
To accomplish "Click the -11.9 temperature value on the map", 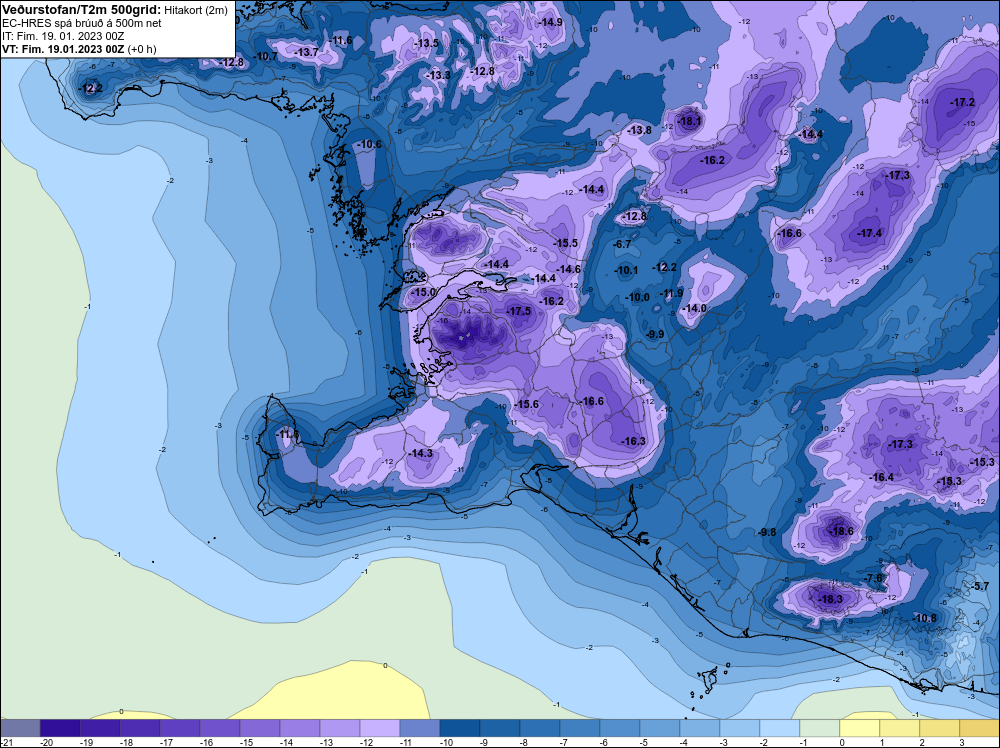I will (x=672, y=293).
